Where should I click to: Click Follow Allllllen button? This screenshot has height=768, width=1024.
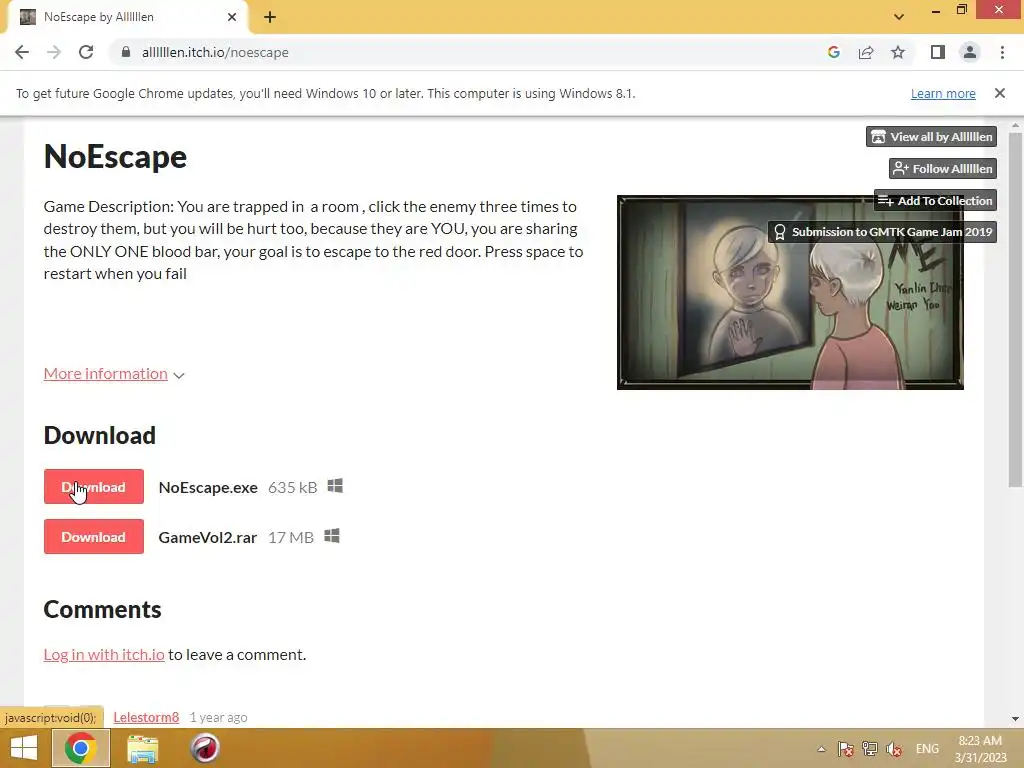click(942, 168)
